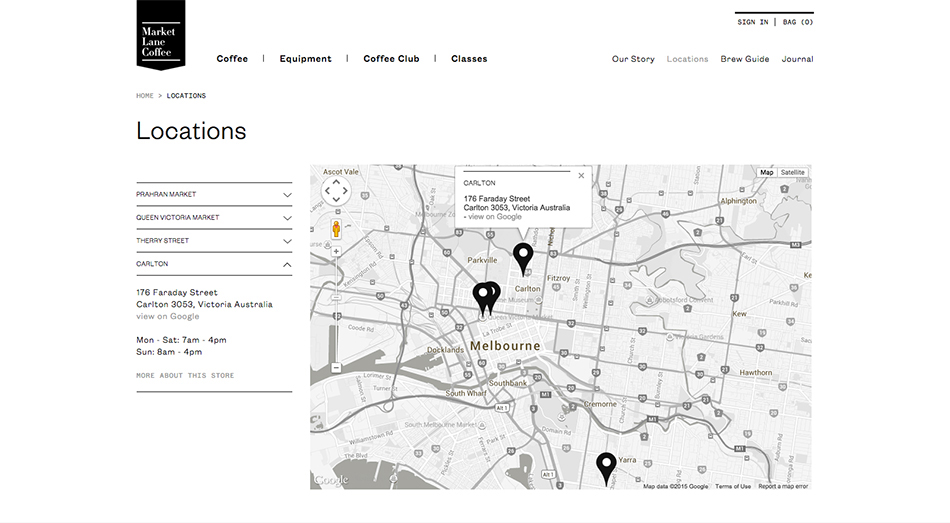This screenshot has height=523, width=950.
Task: Pan the map down arrow
Action: click(x=336, y=199)
